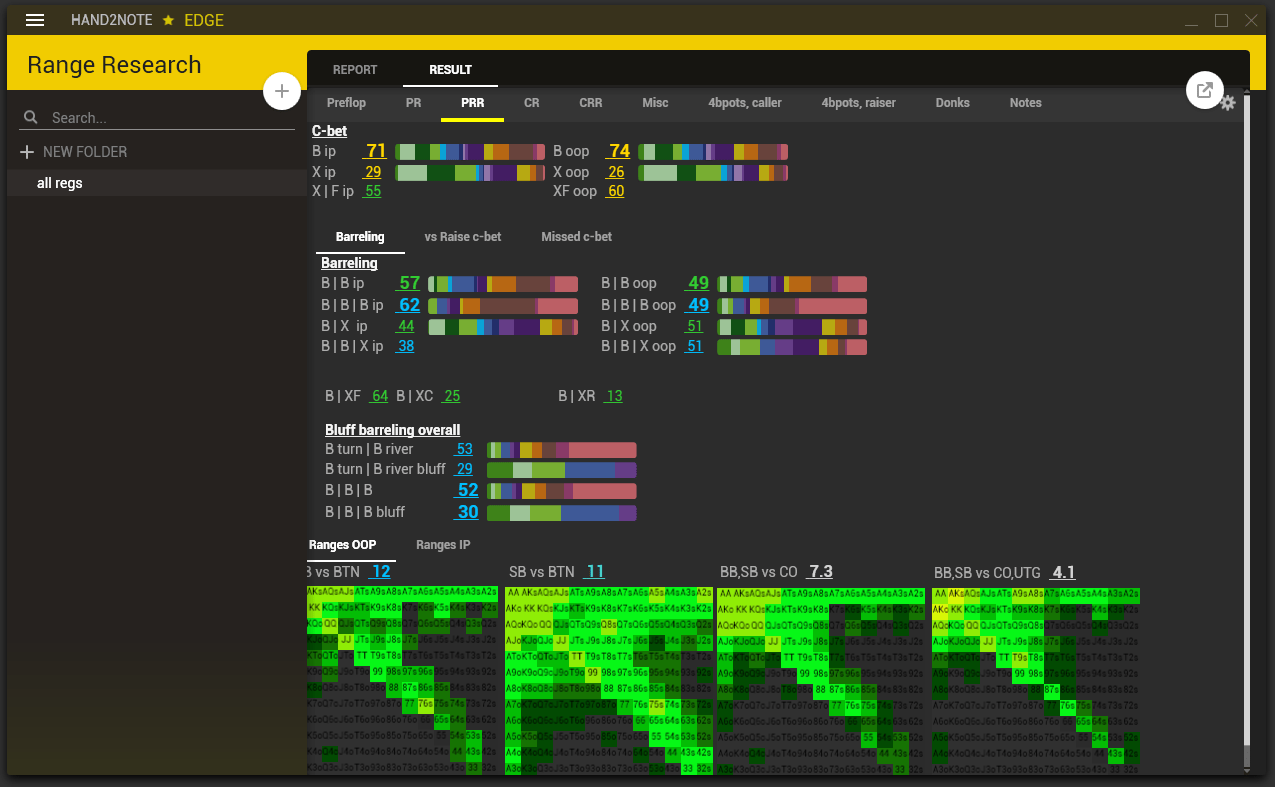Click the SB vs BTN 11 range link
Image resolution: width=1275 pixels, height=787 pixels.
click(595, 571)
